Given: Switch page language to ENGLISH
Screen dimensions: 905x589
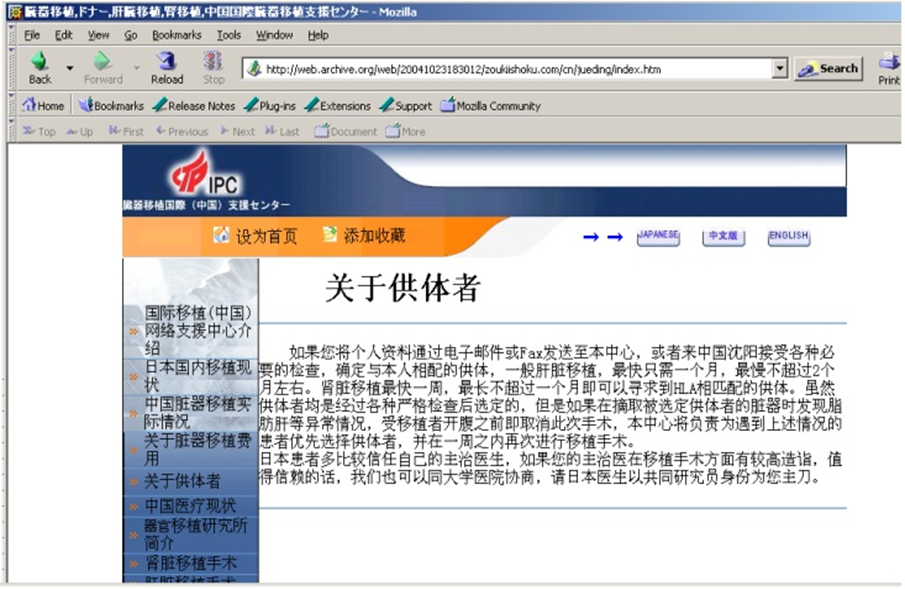Looking at the screenshot, I should click(788, 237).
